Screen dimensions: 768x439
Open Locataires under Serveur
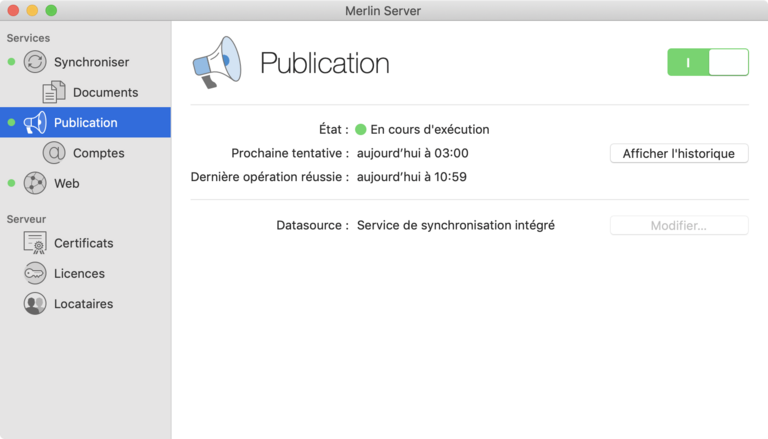point(83,304)
